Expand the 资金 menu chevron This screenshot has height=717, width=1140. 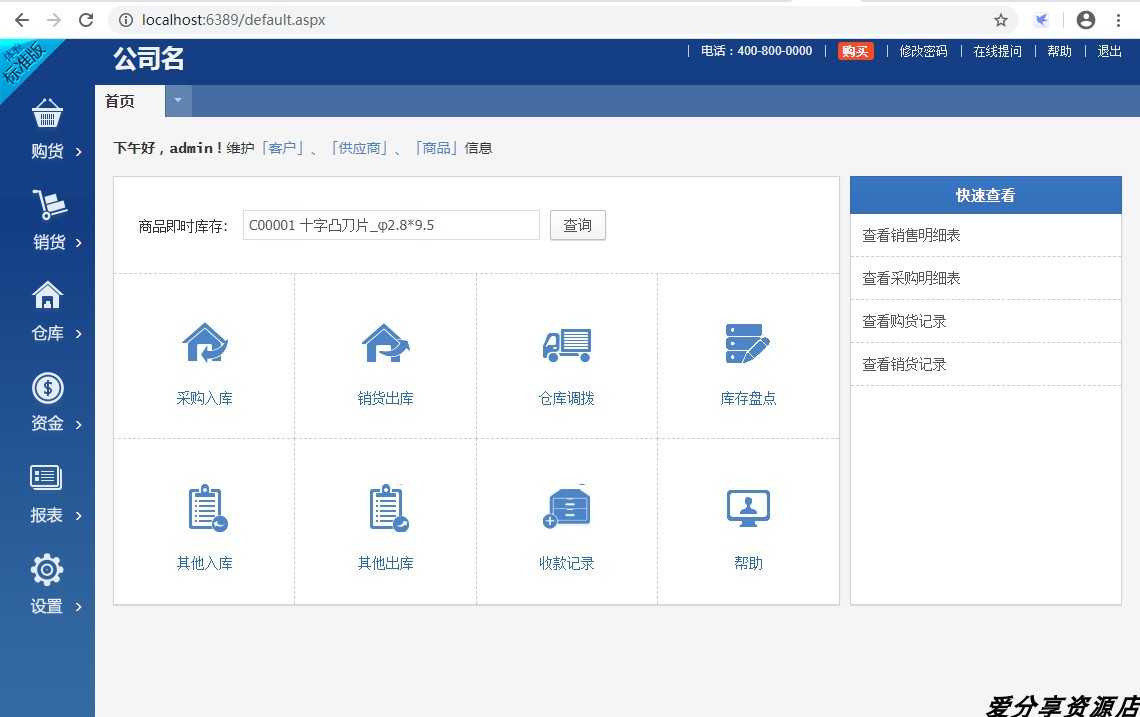(x=79, y=425)
